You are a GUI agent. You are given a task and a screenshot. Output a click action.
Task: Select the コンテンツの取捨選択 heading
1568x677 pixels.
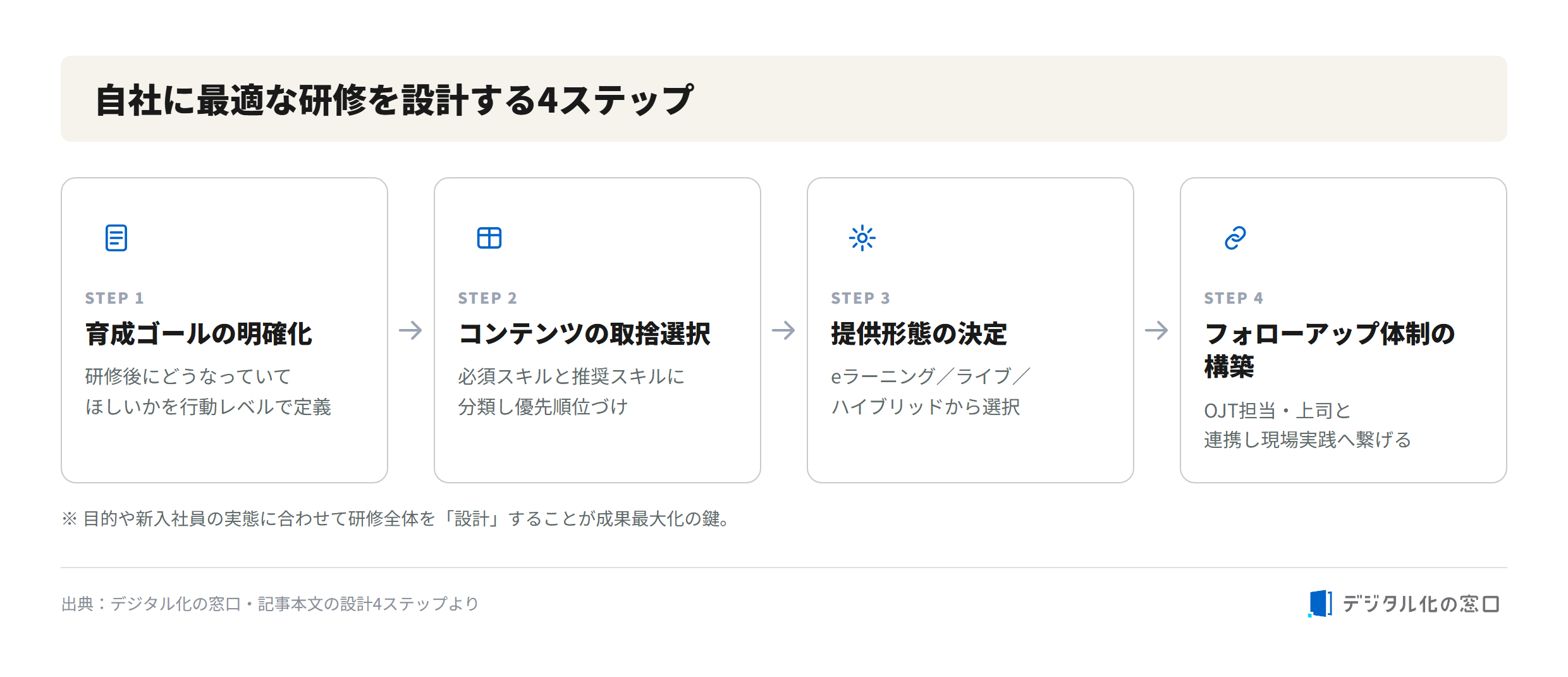[584, 334]
